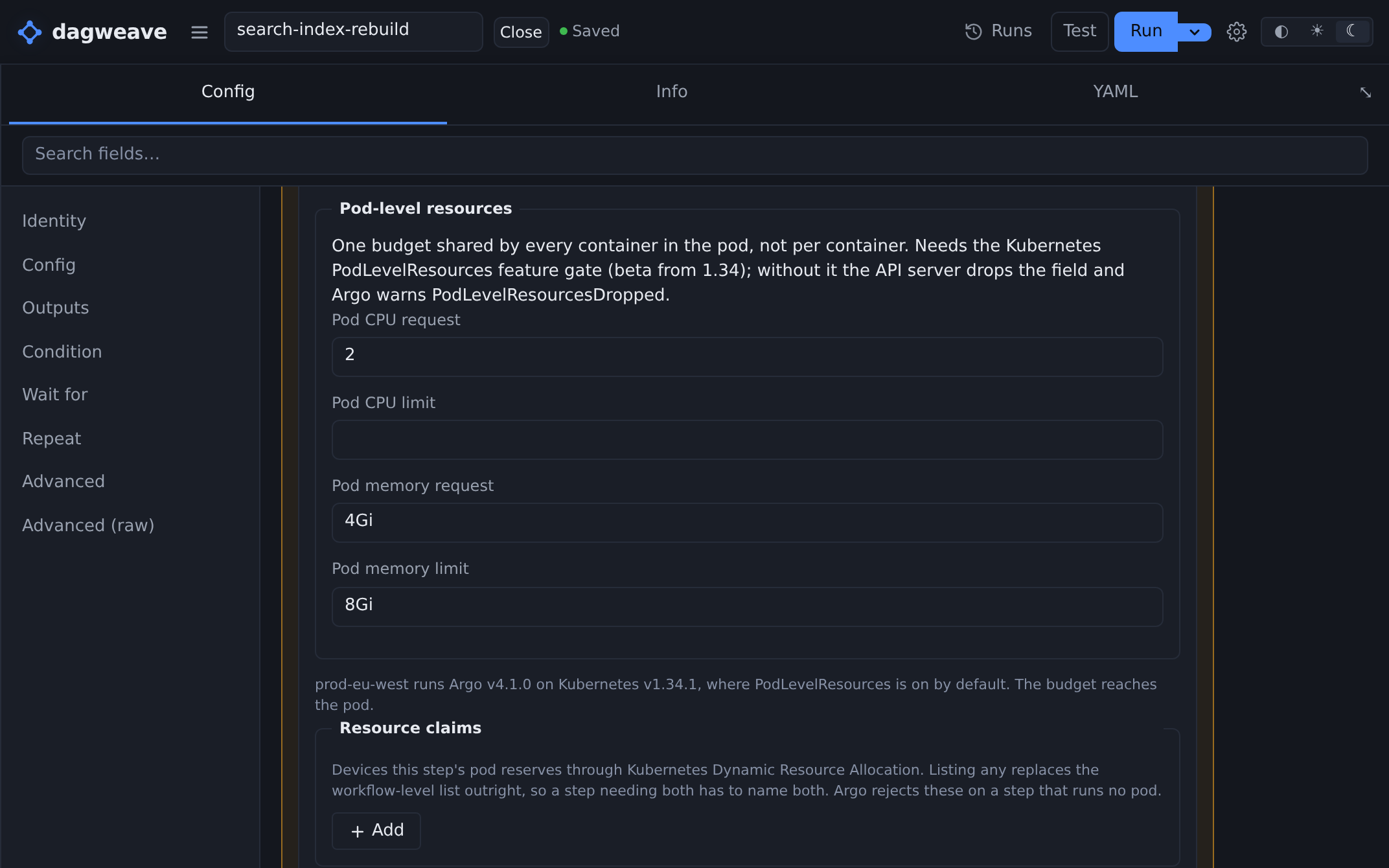This screenshot has width=1389, height=868.
Task: Click the Run button
Action: pos(1146,32)
